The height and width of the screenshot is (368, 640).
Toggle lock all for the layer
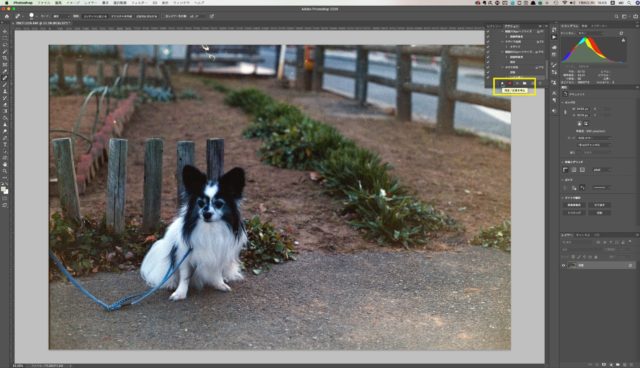coord(596,257)
